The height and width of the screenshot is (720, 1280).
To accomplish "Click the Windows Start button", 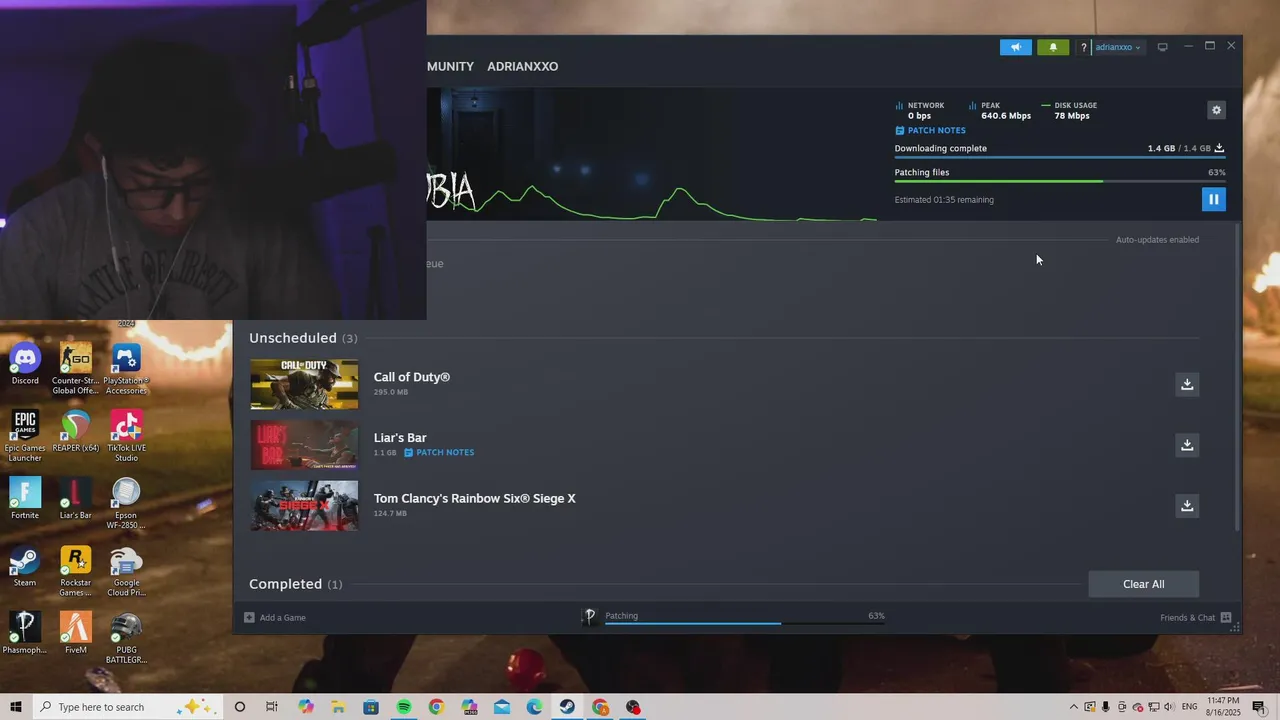I will pyautogui.click(x=16, y=707).
